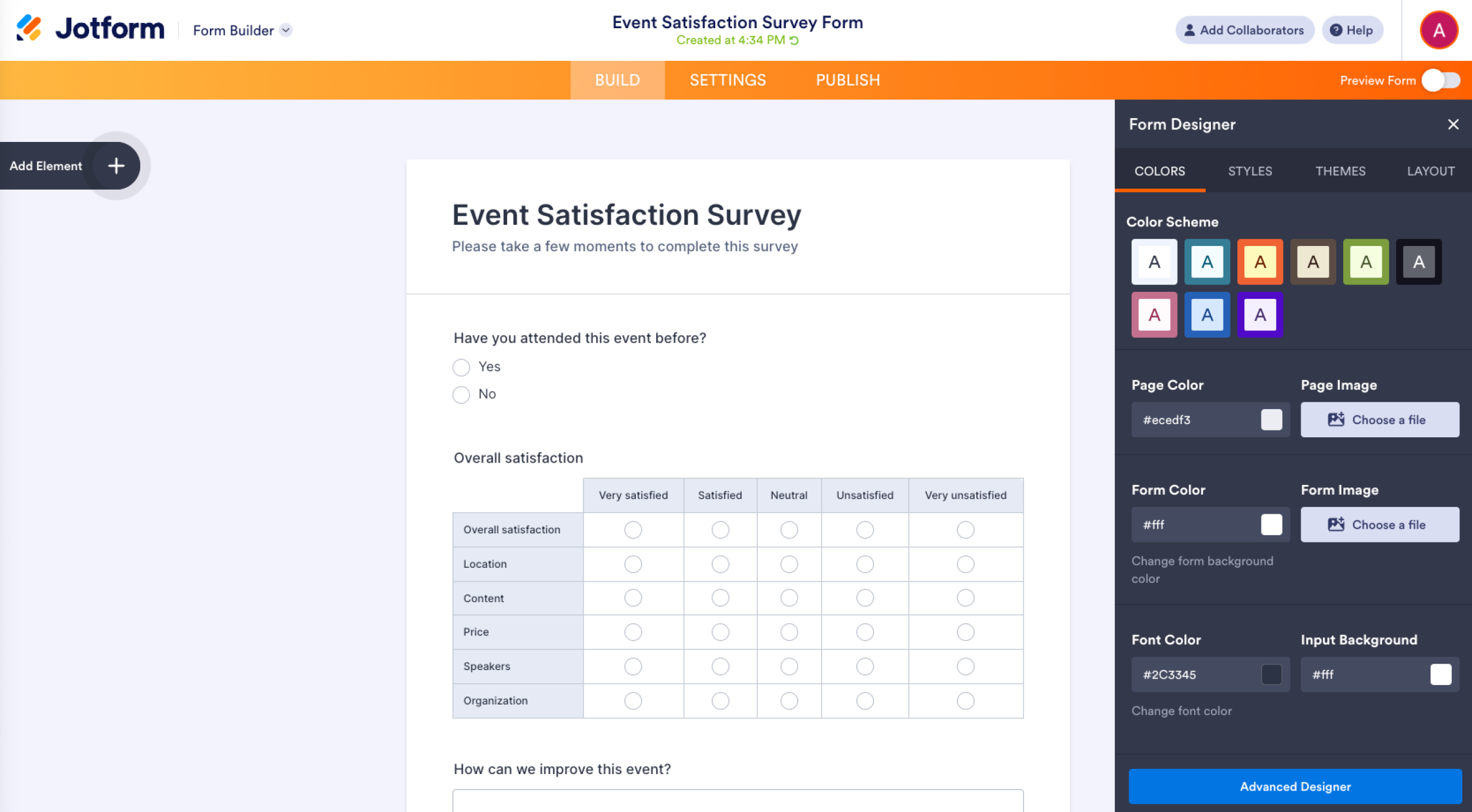Enable the Preview Form toggle
Viewport: 1472px width, 812px height.
pos(1440,80)
